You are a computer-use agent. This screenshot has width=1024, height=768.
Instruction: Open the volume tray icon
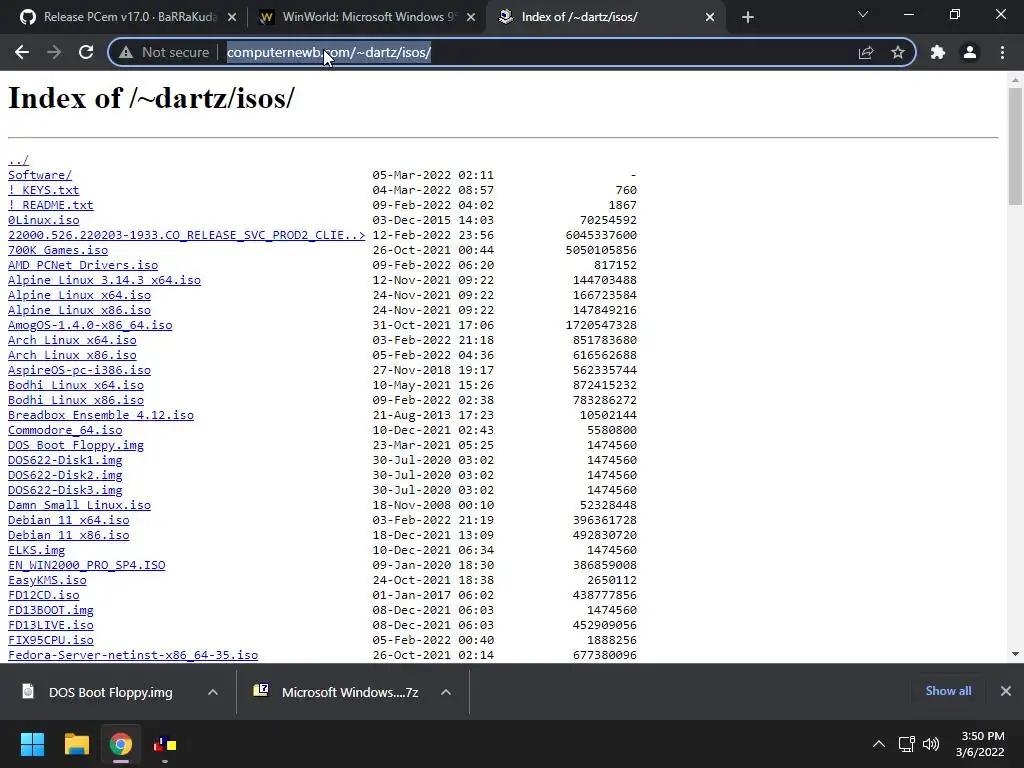click(x=931, y=744)
